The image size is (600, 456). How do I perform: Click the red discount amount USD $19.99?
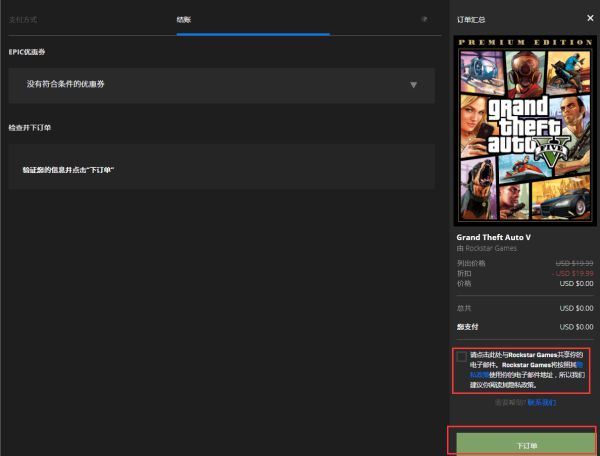coord(573,273)
